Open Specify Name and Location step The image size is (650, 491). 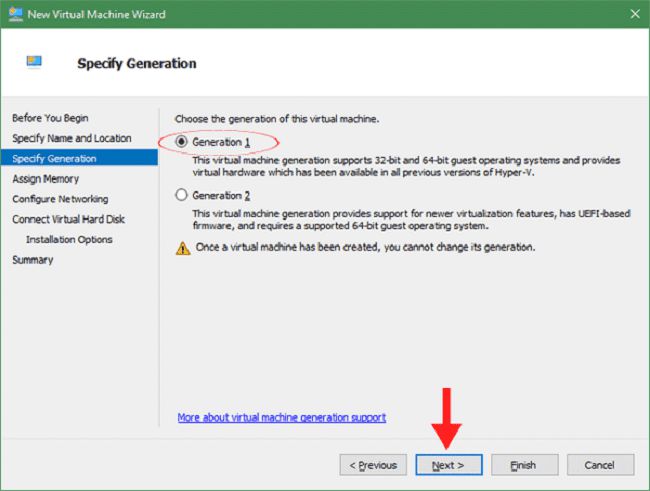(72, 138)
